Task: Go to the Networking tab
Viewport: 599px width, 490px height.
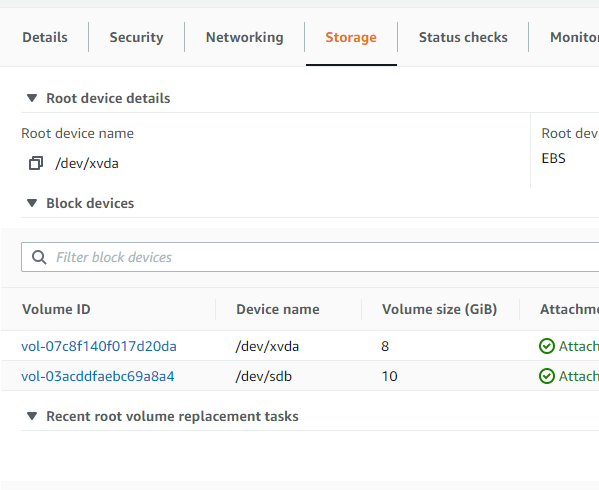Action: point(244,37)
